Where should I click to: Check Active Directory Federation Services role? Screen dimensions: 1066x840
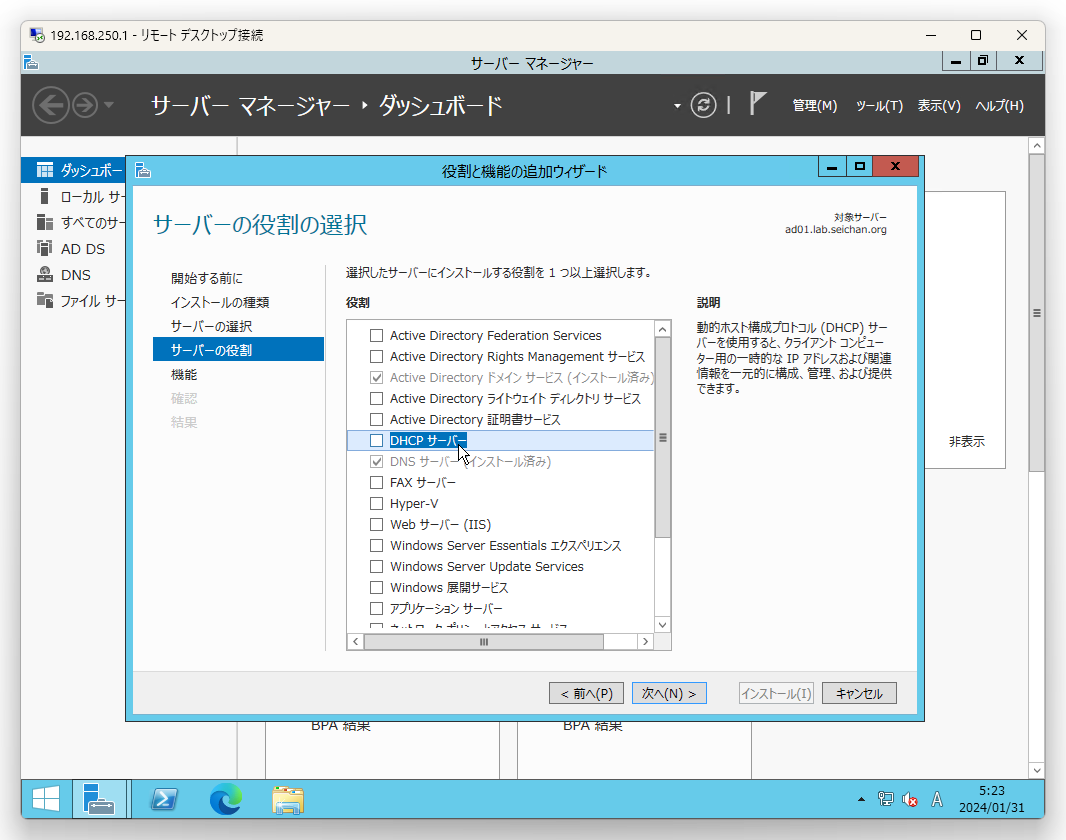[376, 336]
